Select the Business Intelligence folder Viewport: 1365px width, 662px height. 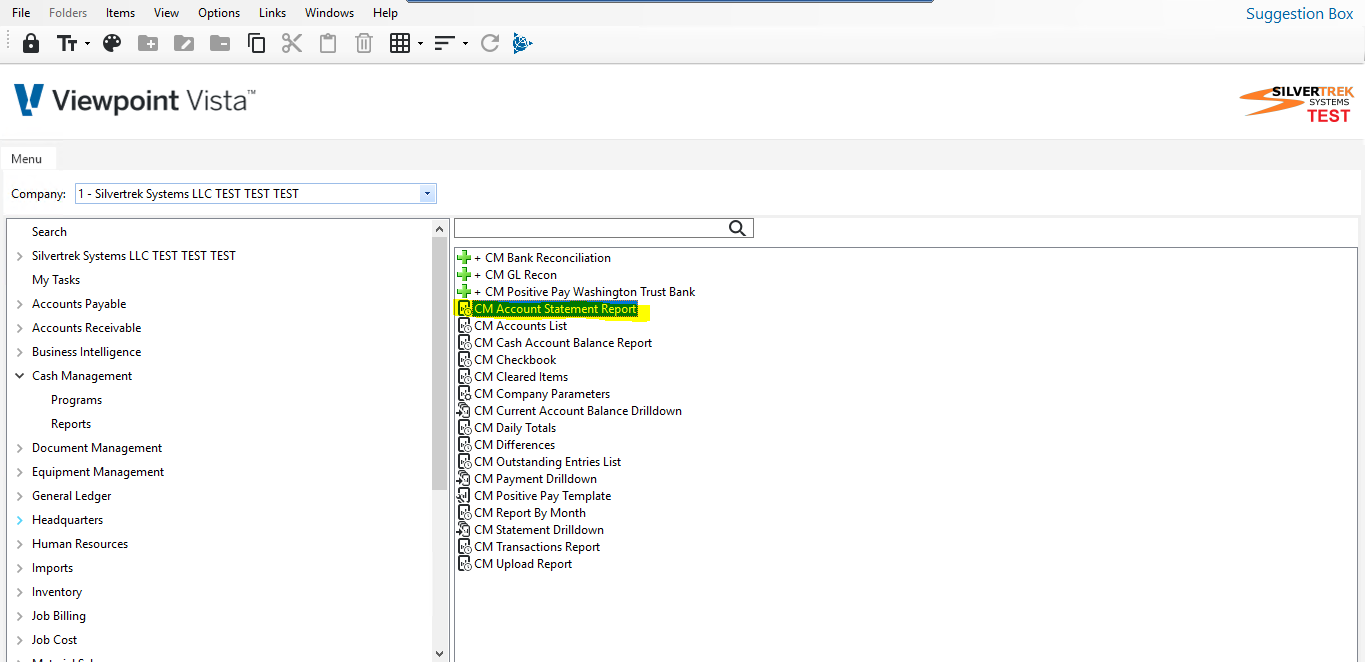pyautogui.click(x=86, y=352)
